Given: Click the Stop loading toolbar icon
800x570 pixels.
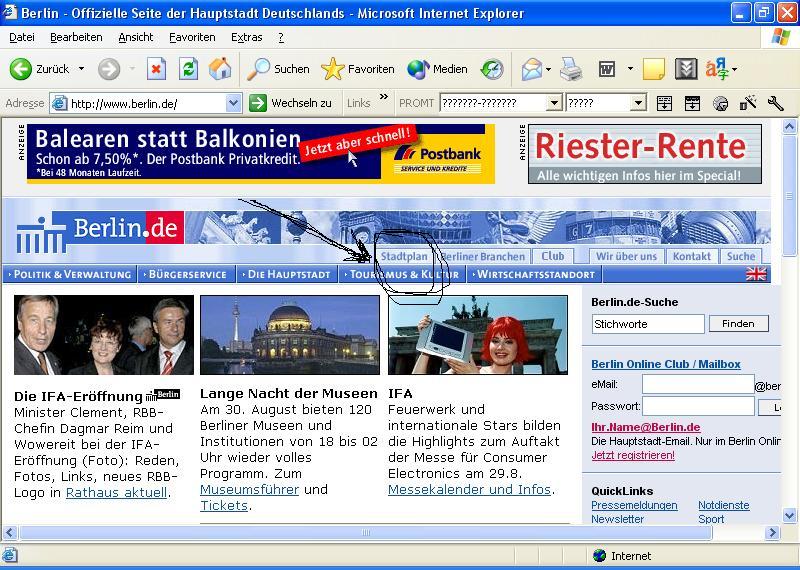Looking at the screenshot, I should (156, 69).
